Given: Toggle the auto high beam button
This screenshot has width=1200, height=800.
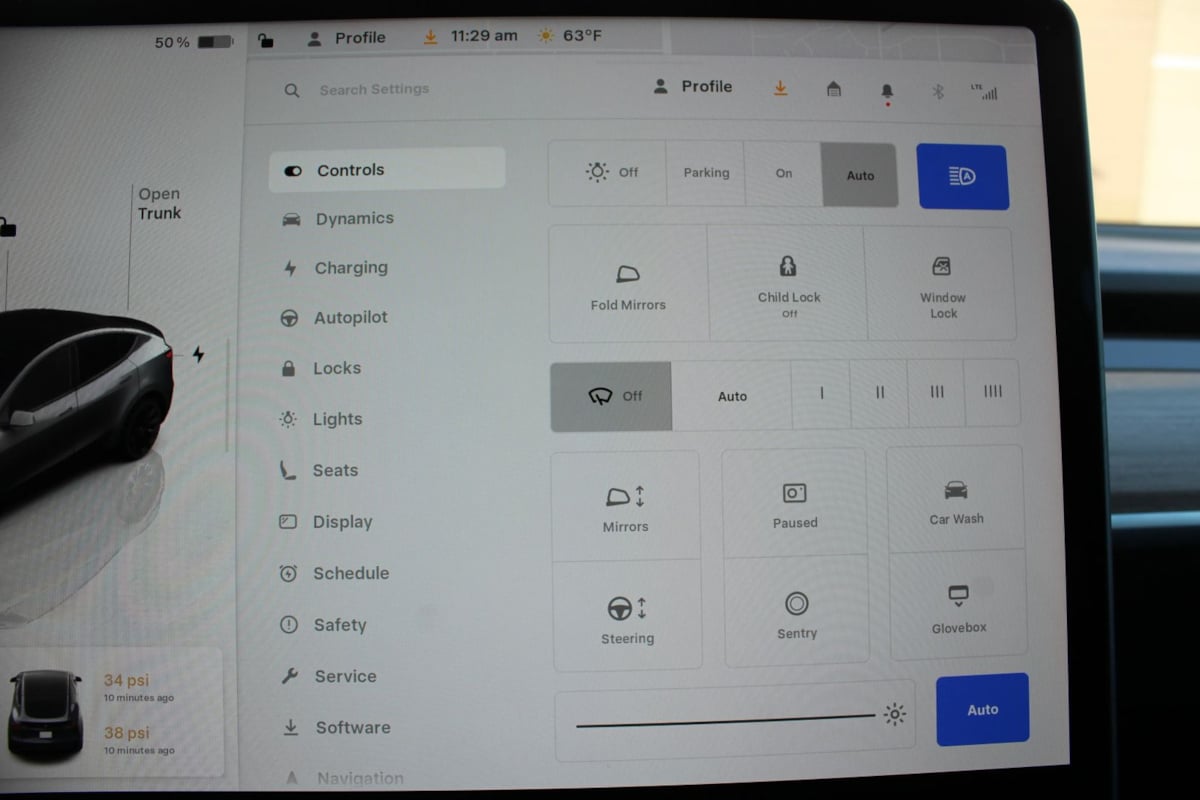Looking at the screenshot, I should [961, 177].
